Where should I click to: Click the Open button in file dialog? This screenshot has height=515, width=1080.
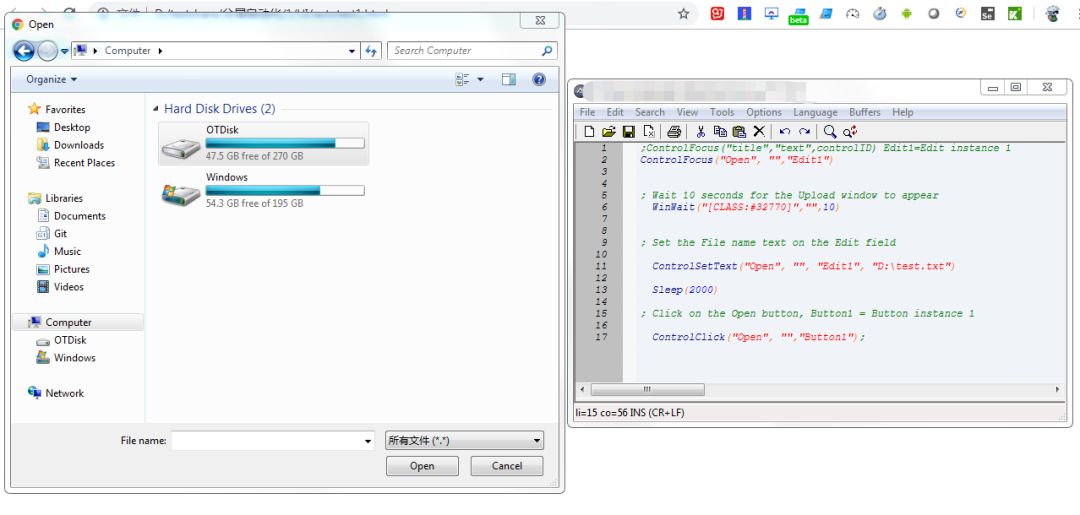point(422,466)
